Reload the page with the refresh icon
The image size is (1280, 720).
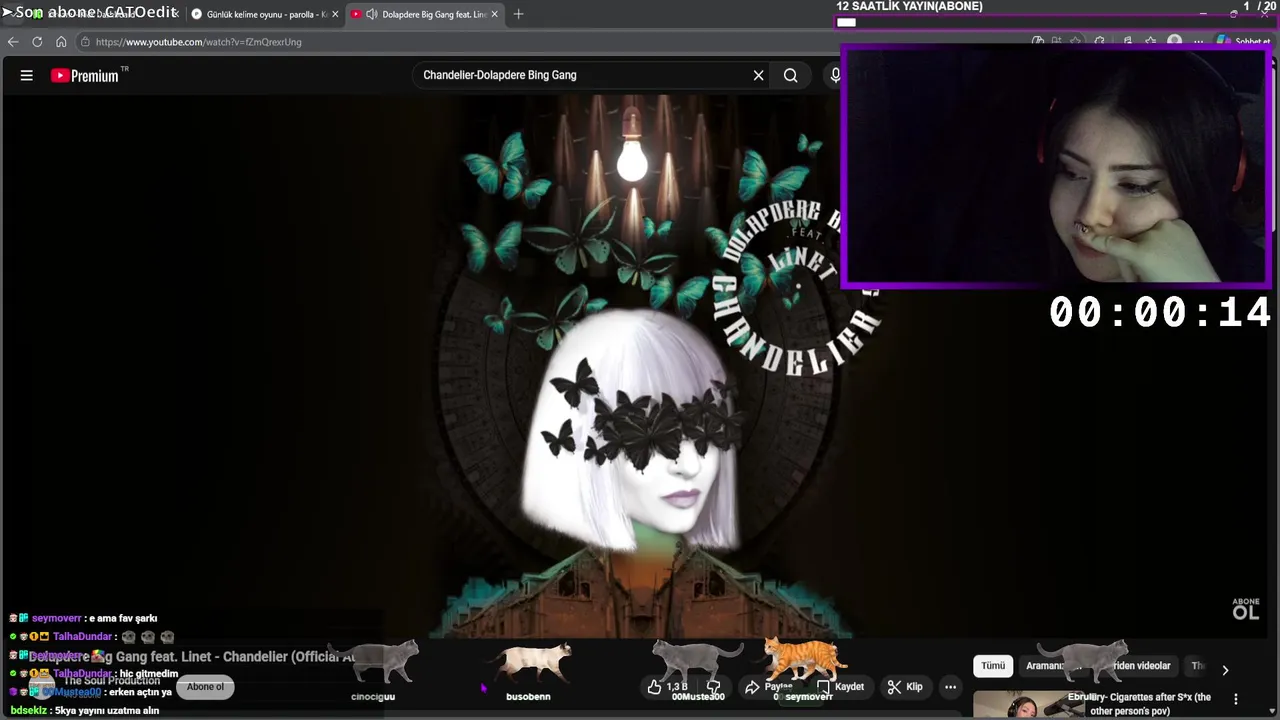[37, 42]
